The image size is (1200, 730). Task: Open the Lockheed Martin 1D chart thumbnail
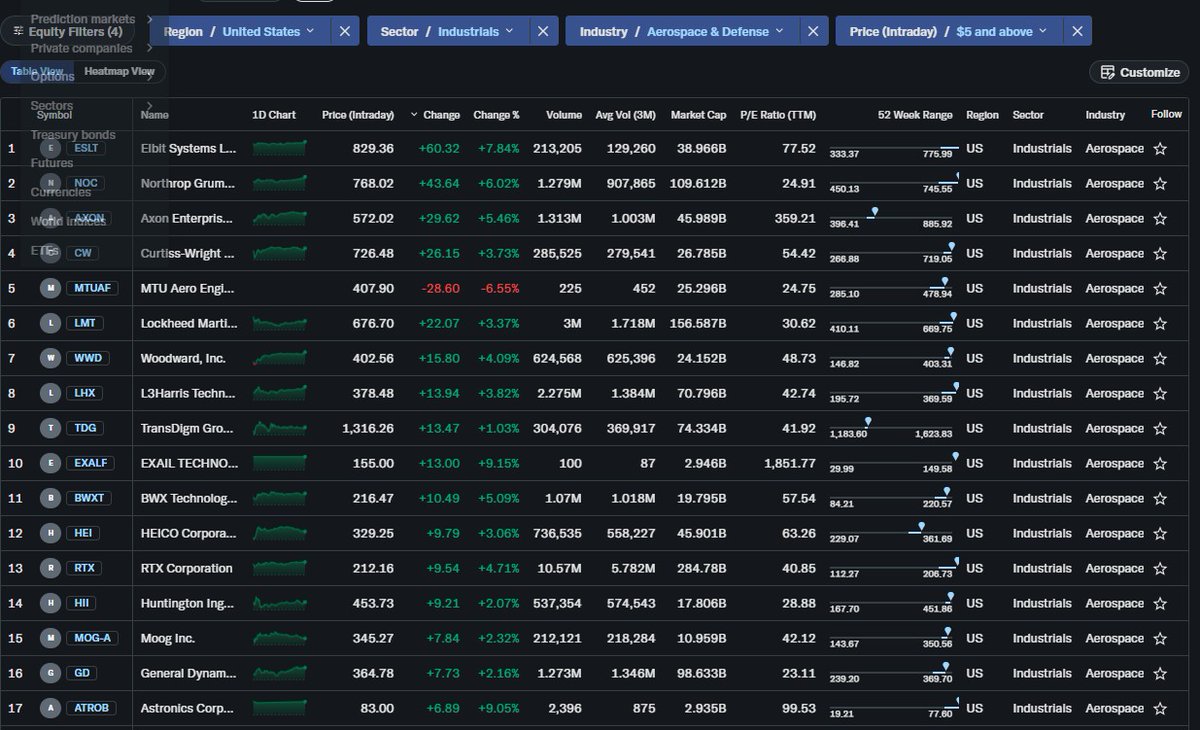[x=280, y=323]
